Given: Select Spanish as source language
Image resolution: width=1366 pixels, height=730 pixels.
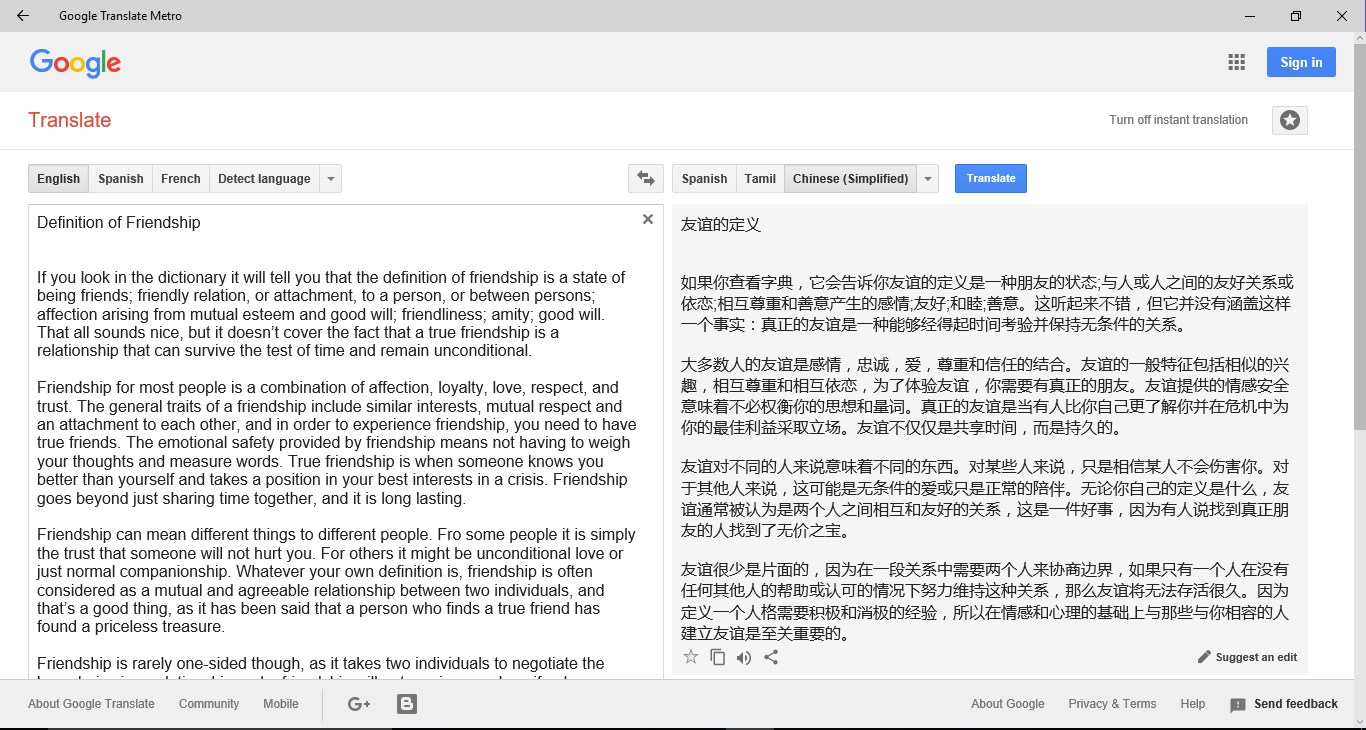Looking at the screenshot, I should [x=121, y=179].
